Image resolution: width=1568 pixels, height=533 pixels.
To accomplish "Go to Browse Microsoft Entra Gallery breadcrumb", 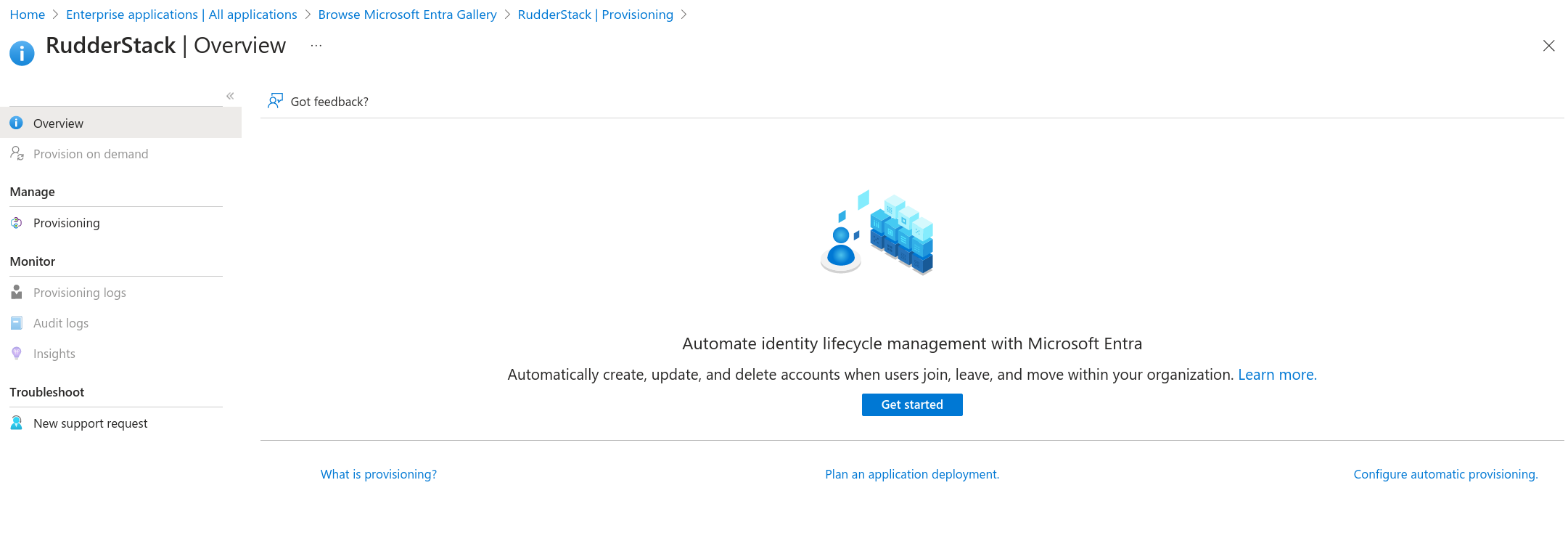I will click(x=407, y=15).
